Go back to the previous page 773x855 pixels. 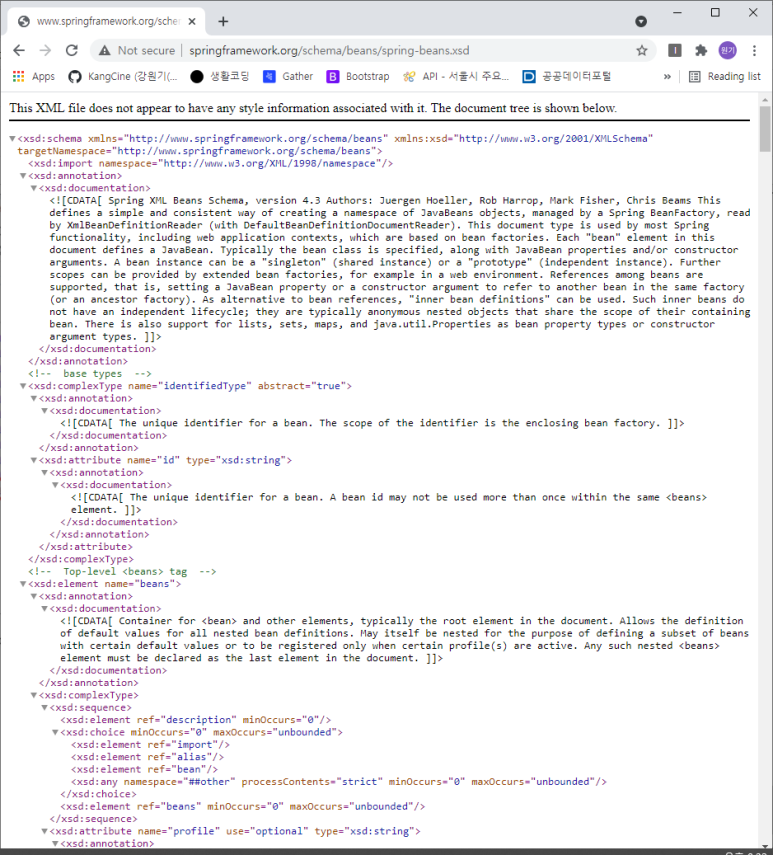(x=19, y=51)
